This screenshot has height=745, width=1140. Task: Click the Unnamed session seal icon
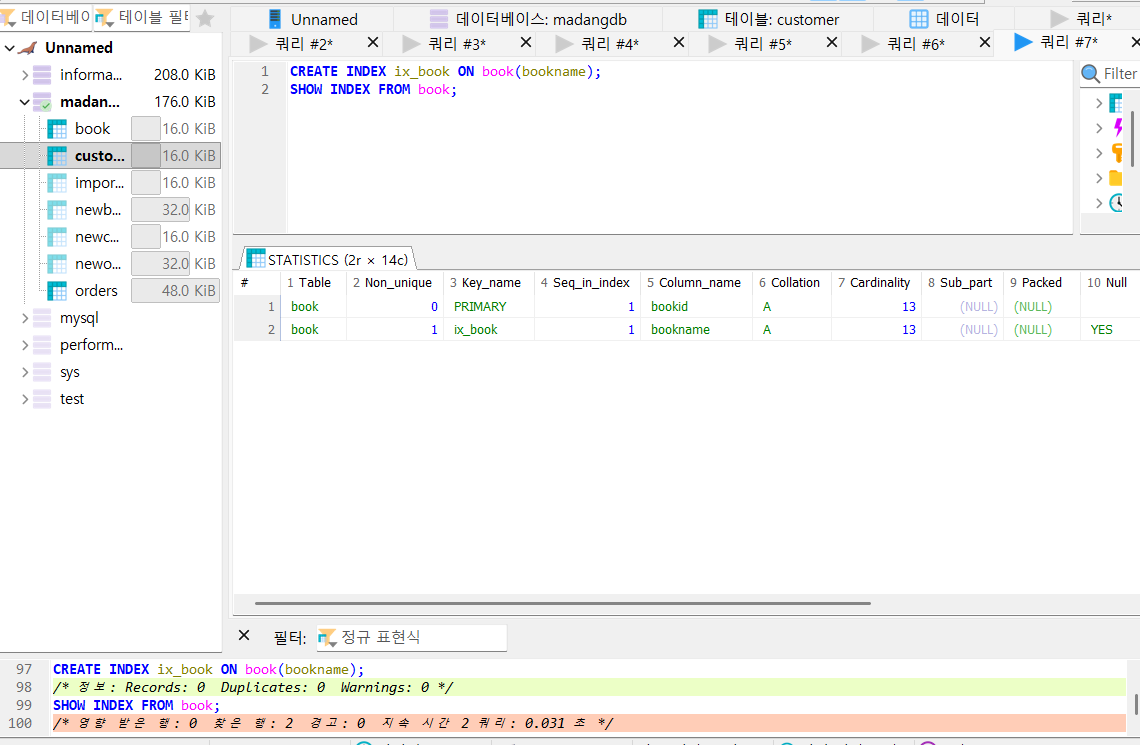(x=28, y=48)
